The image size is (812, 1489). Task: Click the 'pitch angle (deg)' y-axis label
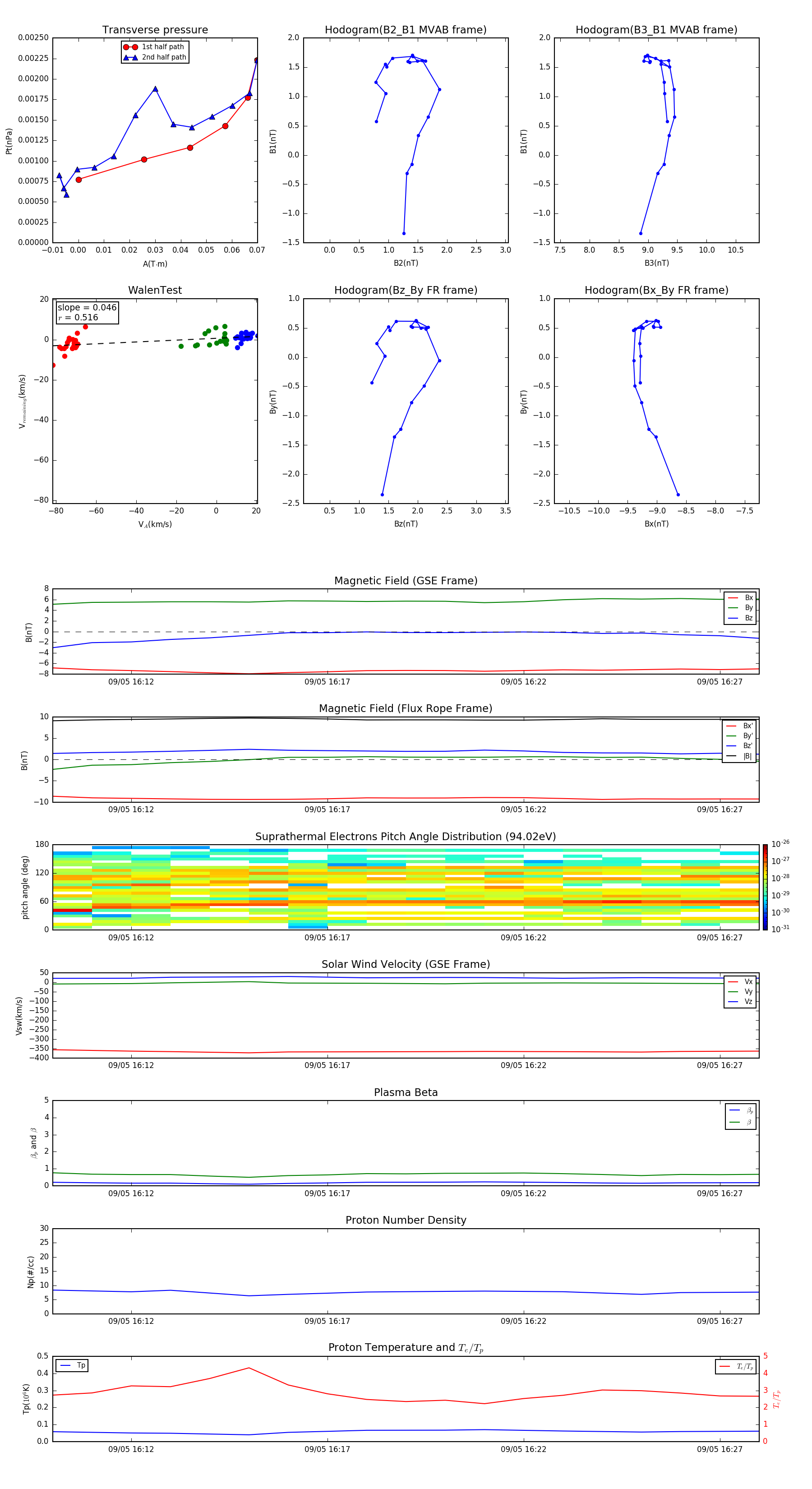(x=25, y=887)
